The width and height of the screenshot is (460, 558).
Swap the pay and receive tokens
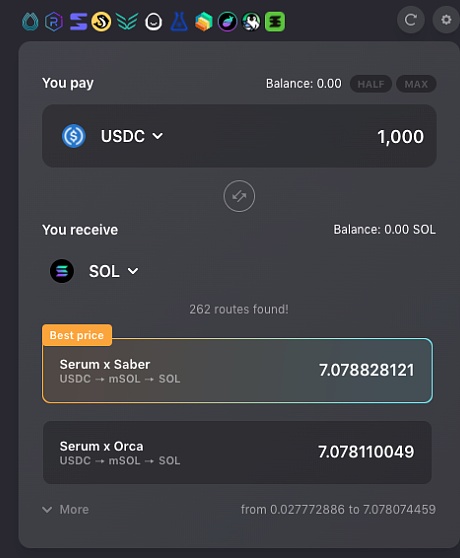239,196
